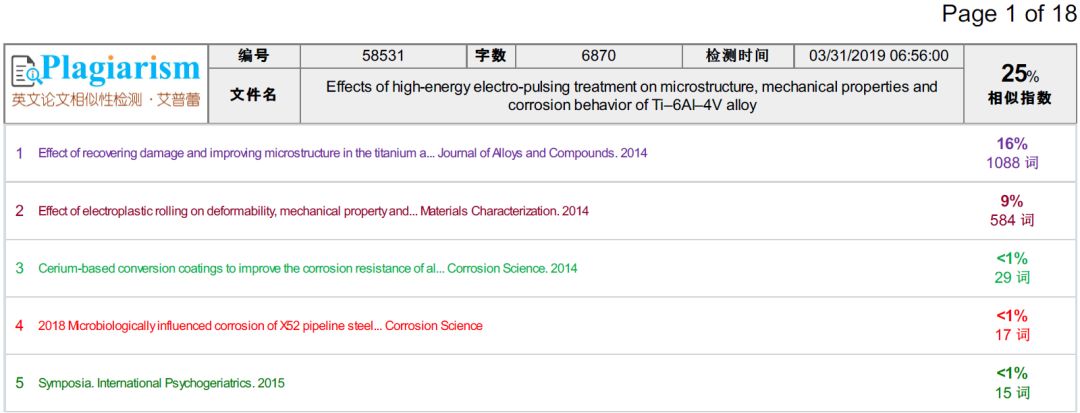Click the Page 1 of 18 indicator
1080x413 pixels.
click(1009, 14)
